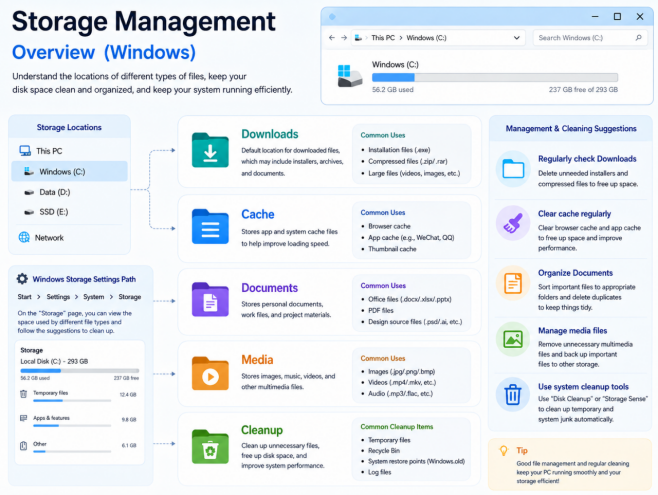The width and height of the screenshot is (658, 495).
Task: Click the Apps & features icon
Action: coord(24,418)
